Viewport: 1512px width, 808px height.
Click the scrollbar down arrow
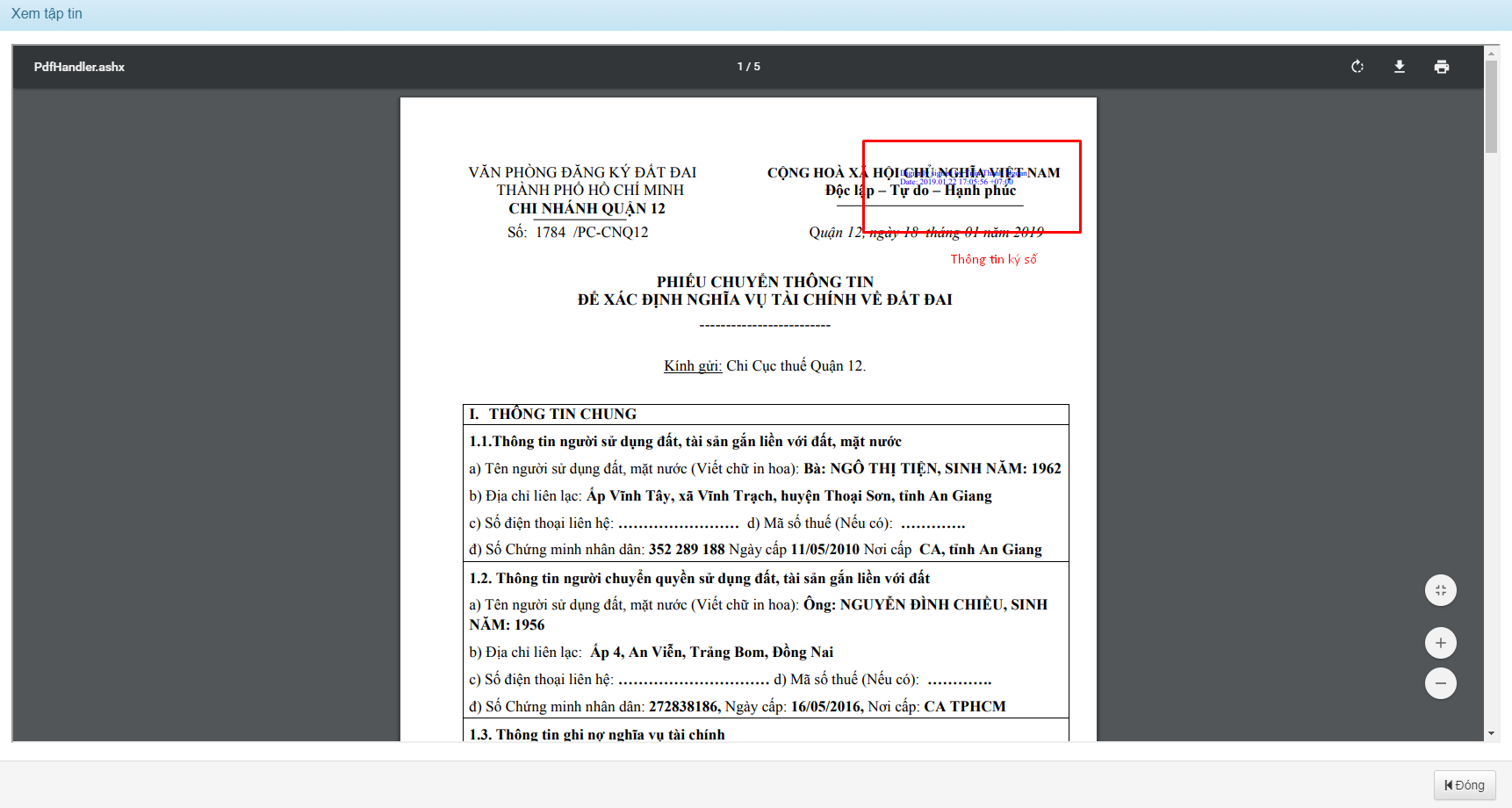(1490, 732)
